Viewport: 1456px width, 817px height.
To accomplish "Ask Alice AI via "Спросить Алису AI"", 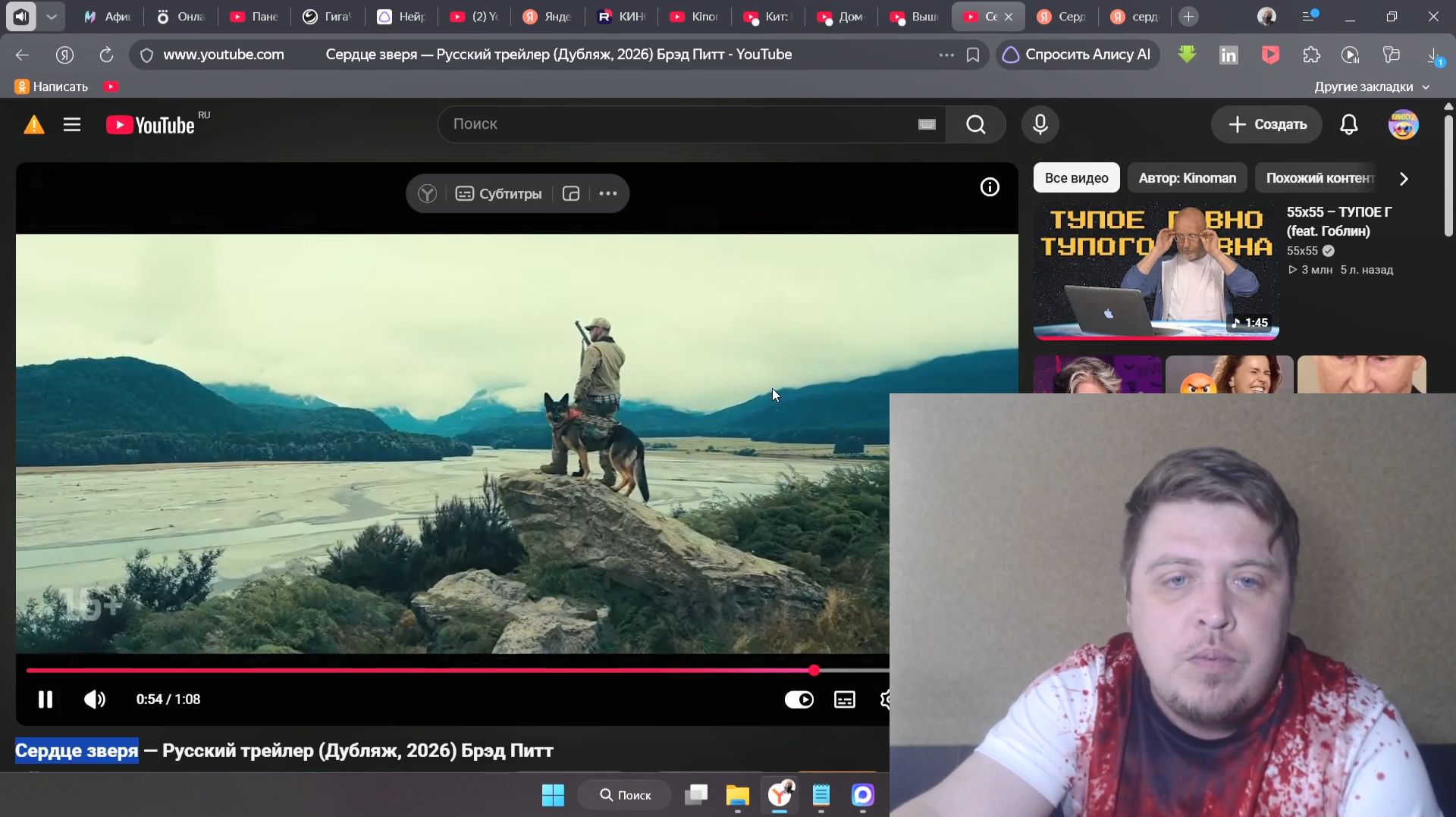I will tap(1078, 55).
